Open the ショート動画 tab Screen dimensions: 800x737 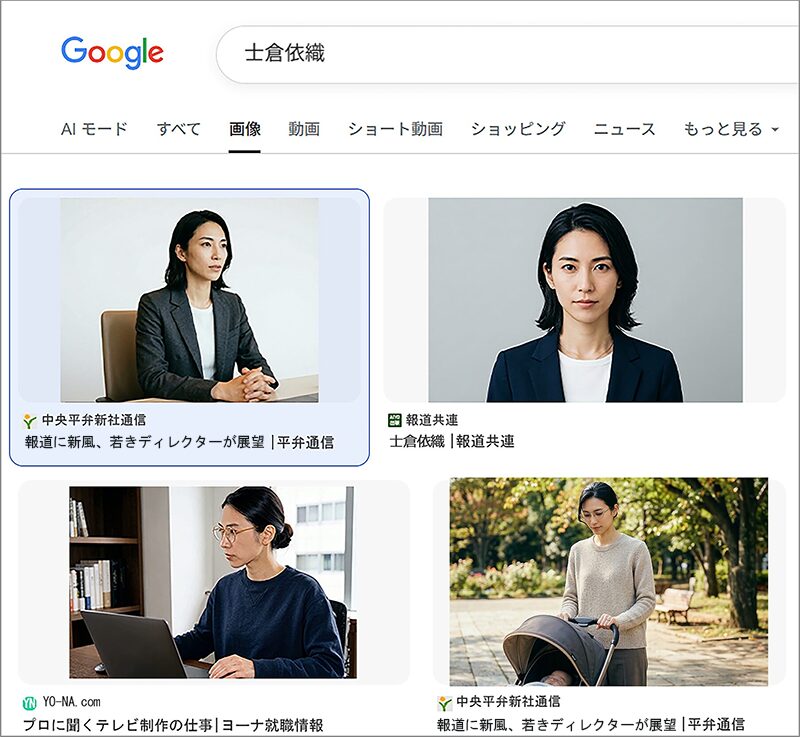point(395,129)
